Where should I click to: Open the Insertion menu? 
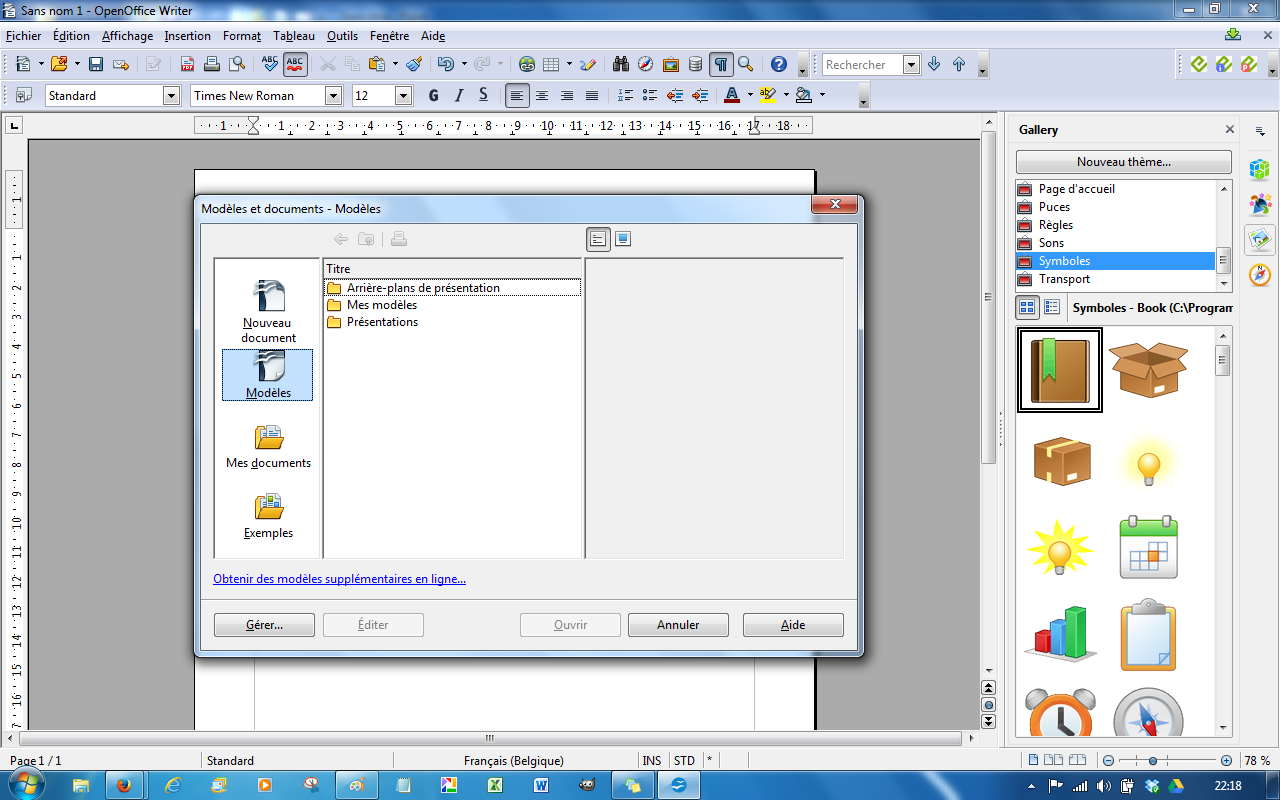(188, 36)
